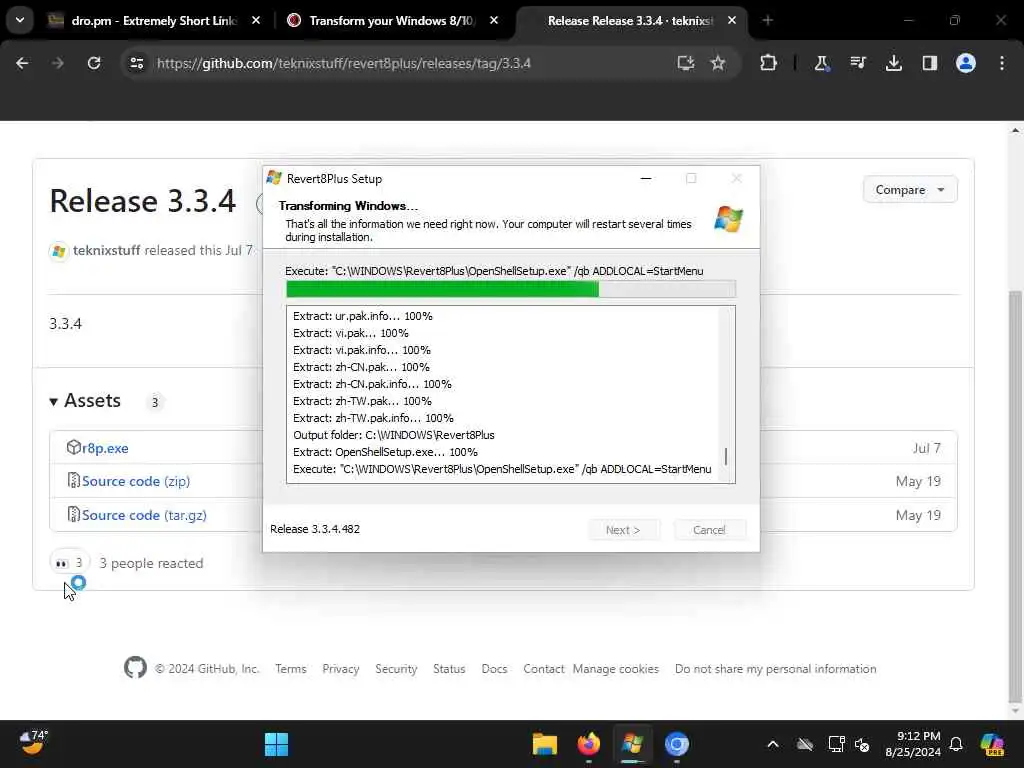Click the teknixstuff avatar image
The image size is (1024, 768).
click(x=59, y=251)
